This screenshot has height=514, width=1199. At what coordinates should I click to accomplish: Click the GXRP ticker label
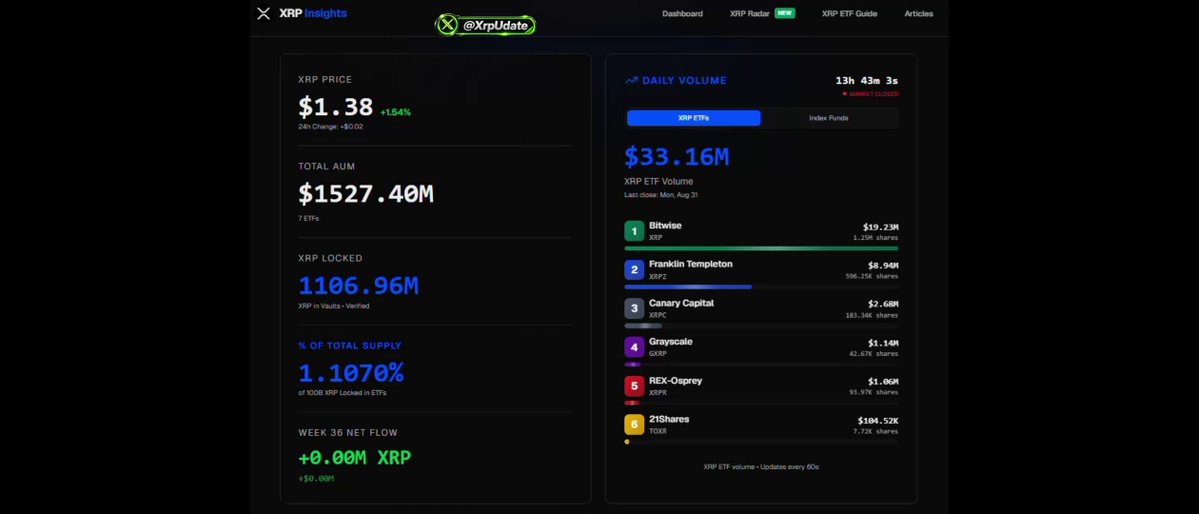coord(658,353)
